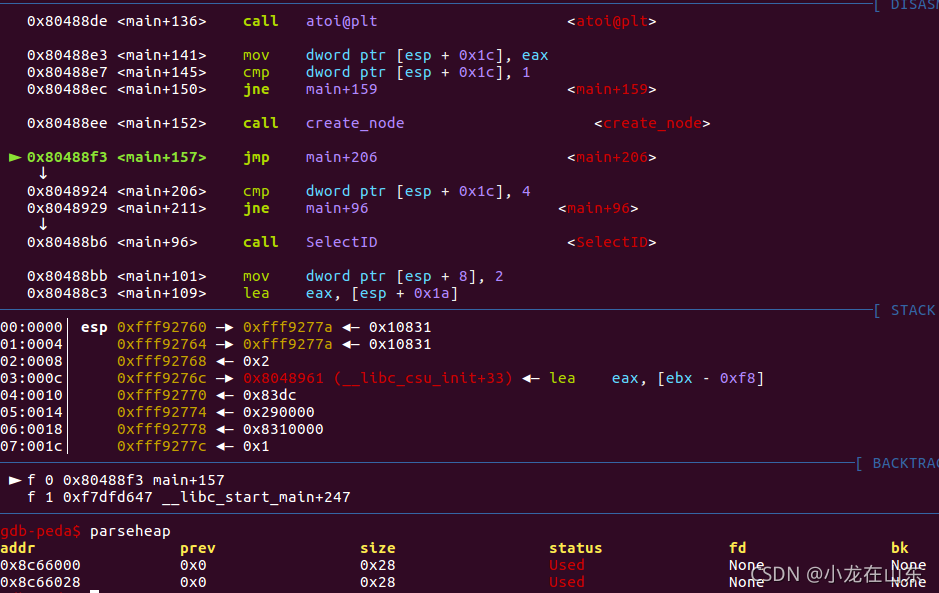The image size is (939, 593).
Task: Click the current instruction address 0x80488f3
Action: click(x=67, y=157)
